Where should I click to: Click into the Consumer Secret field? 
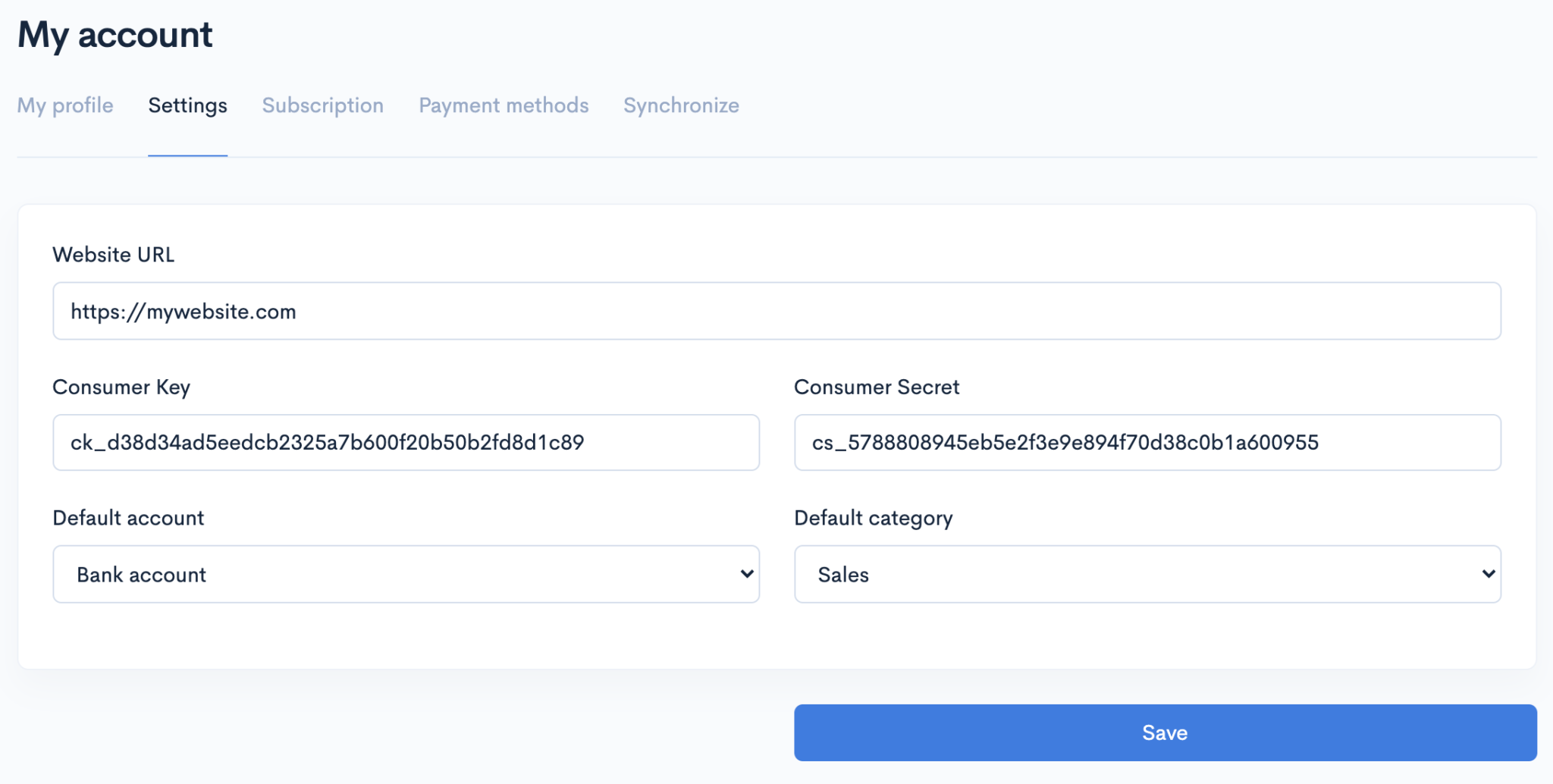1147,442
